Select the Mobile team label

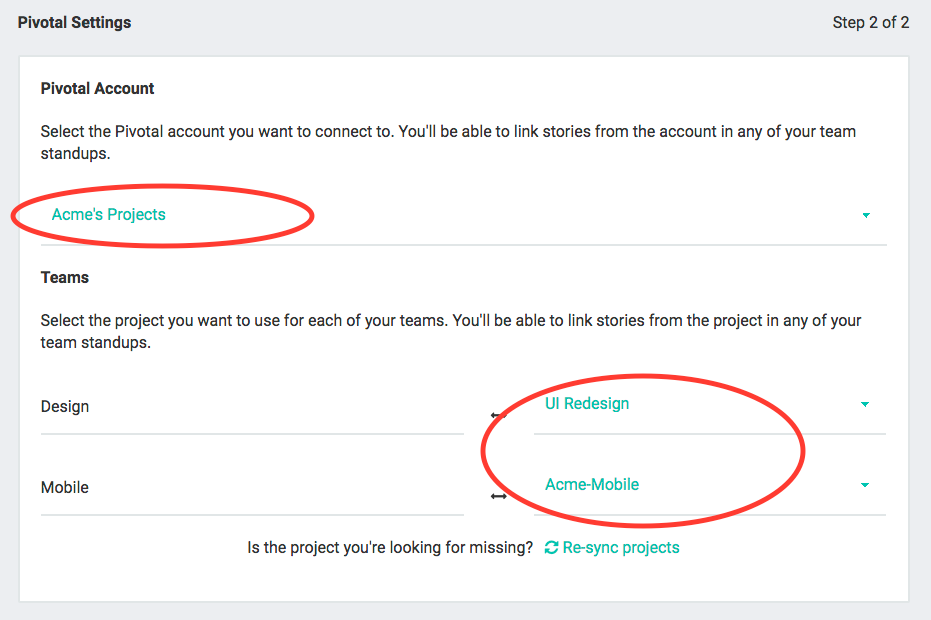(x=65, y=488)
